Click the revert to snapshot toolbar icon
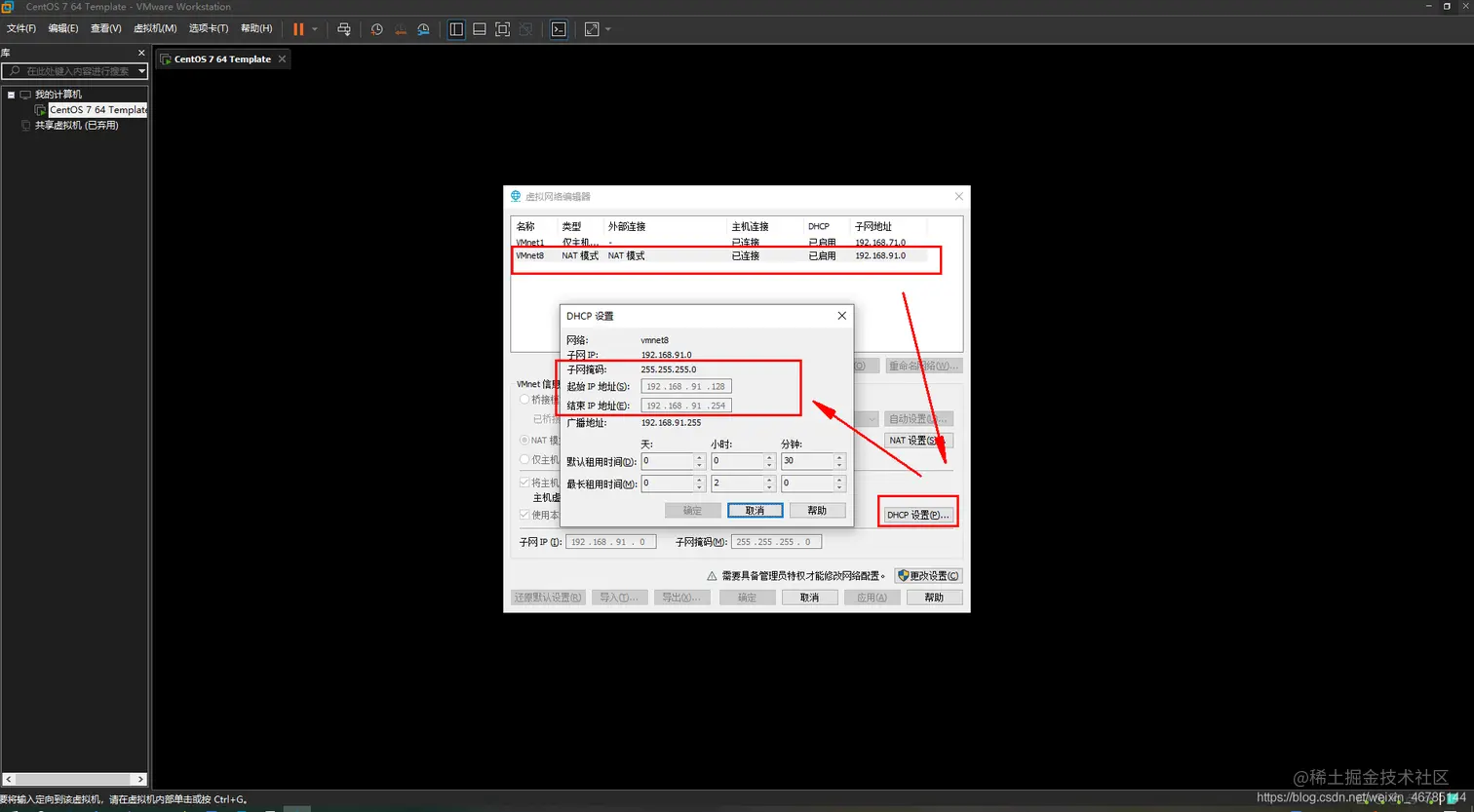Screen dimensions: 1474x812 [x=400, y=29]
